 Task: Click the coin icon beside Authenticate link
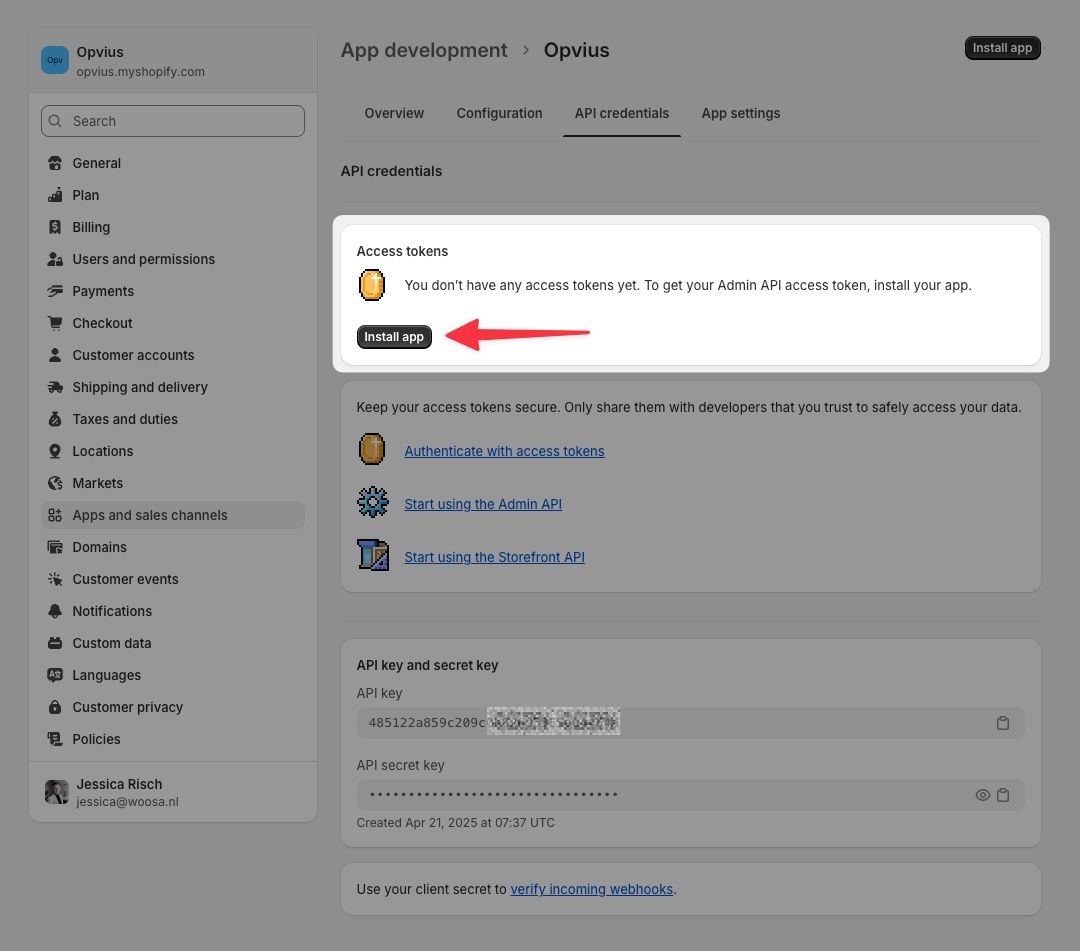click(372, 449)
